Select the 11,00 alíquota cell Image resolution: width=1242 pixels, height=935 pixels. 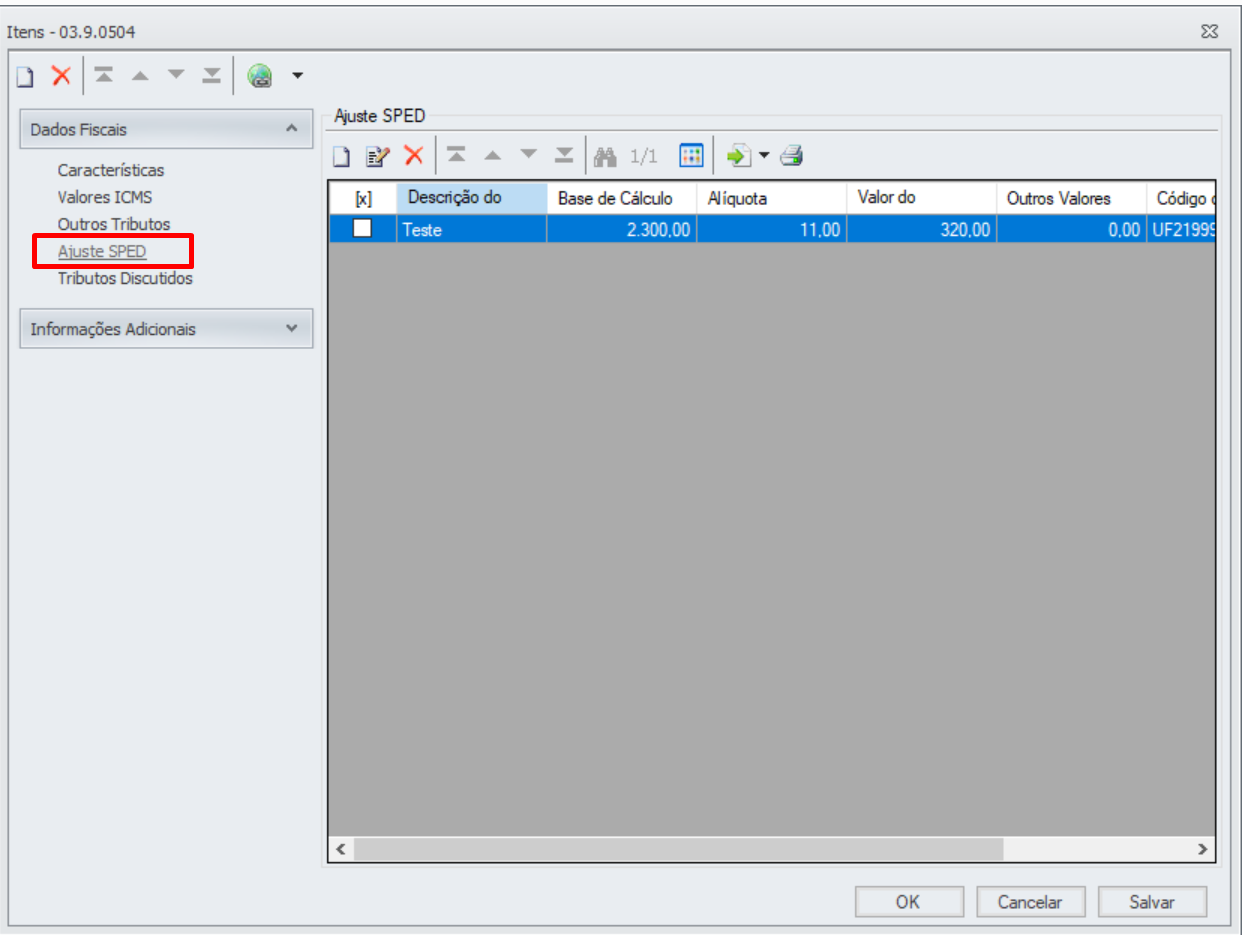tap(772, 229)
